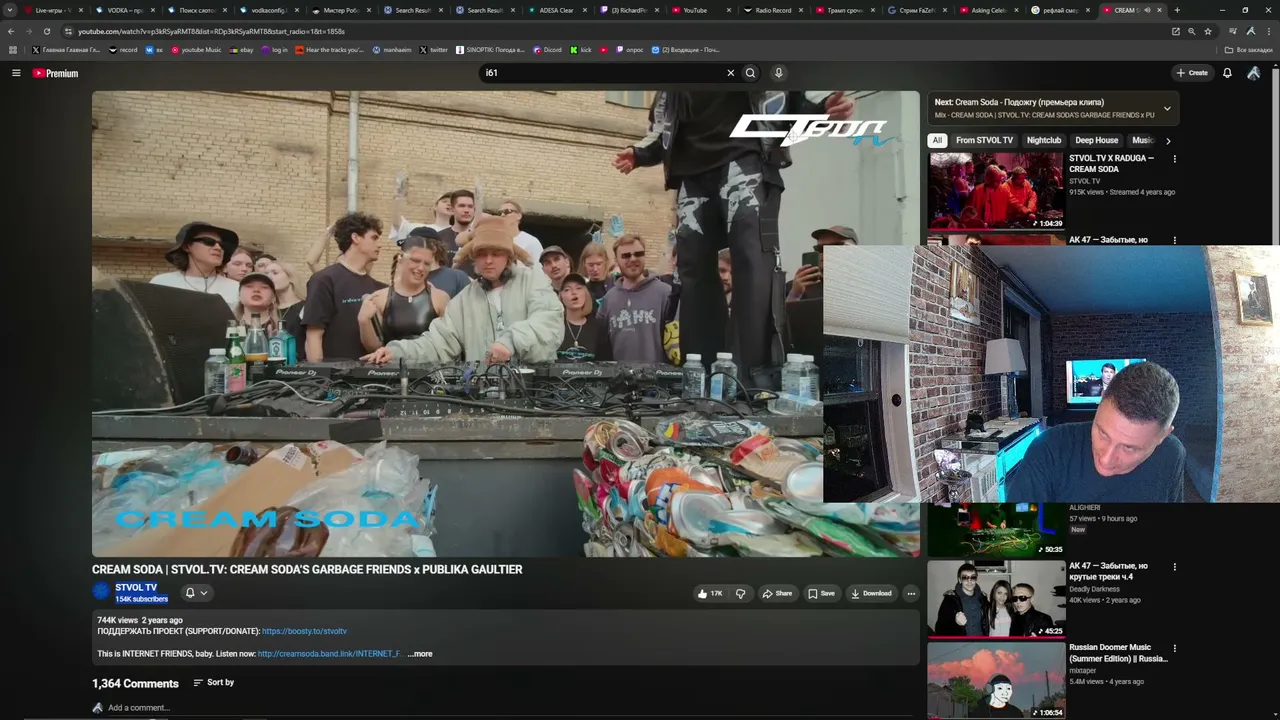Open options for STVOL.TV X RADUGA video
This screenshot has width=1280, height=720.
(1175, 159)
